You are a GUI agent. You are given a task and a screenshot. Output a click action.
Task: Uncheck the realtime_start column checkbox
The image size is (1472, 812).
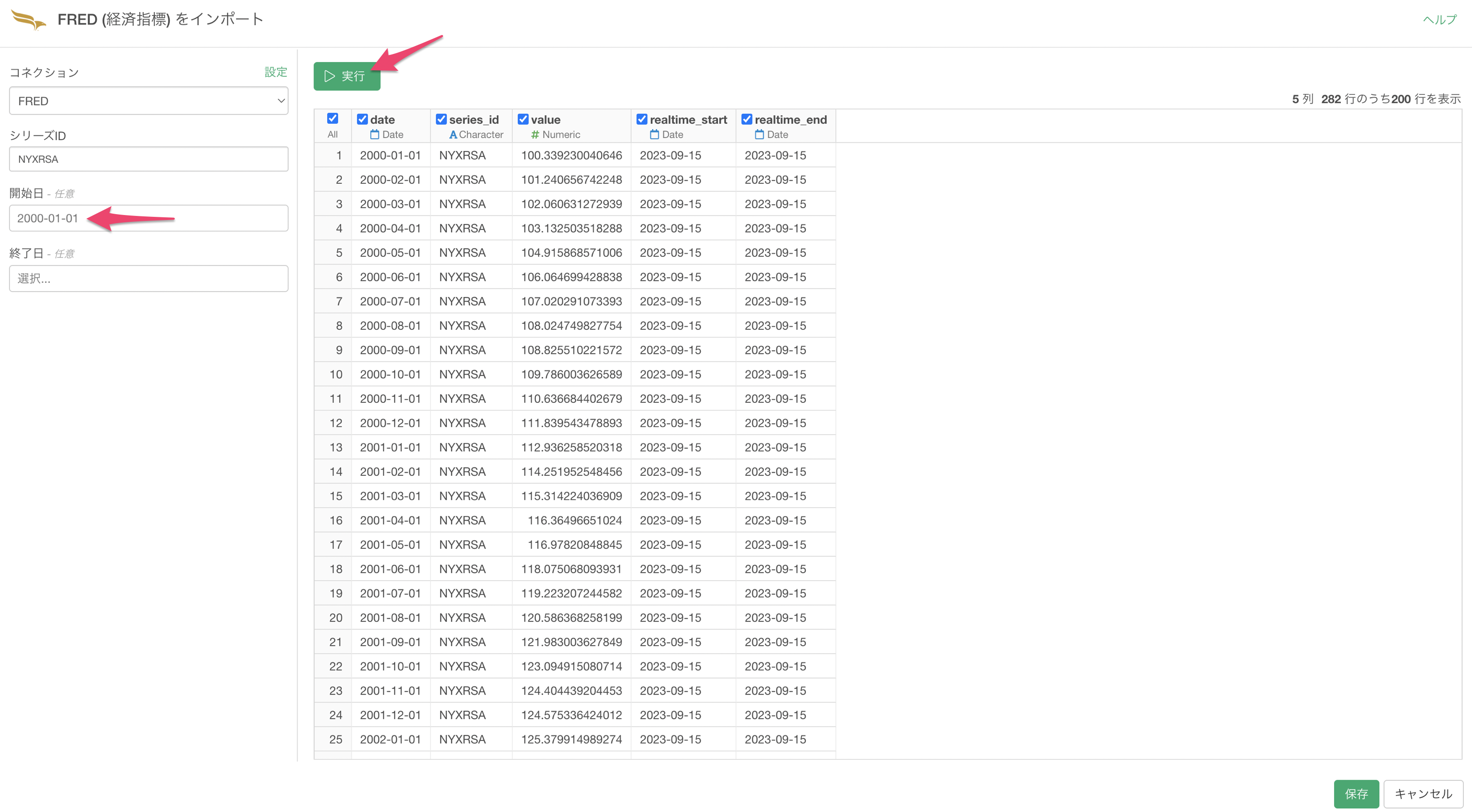[642, 119]
